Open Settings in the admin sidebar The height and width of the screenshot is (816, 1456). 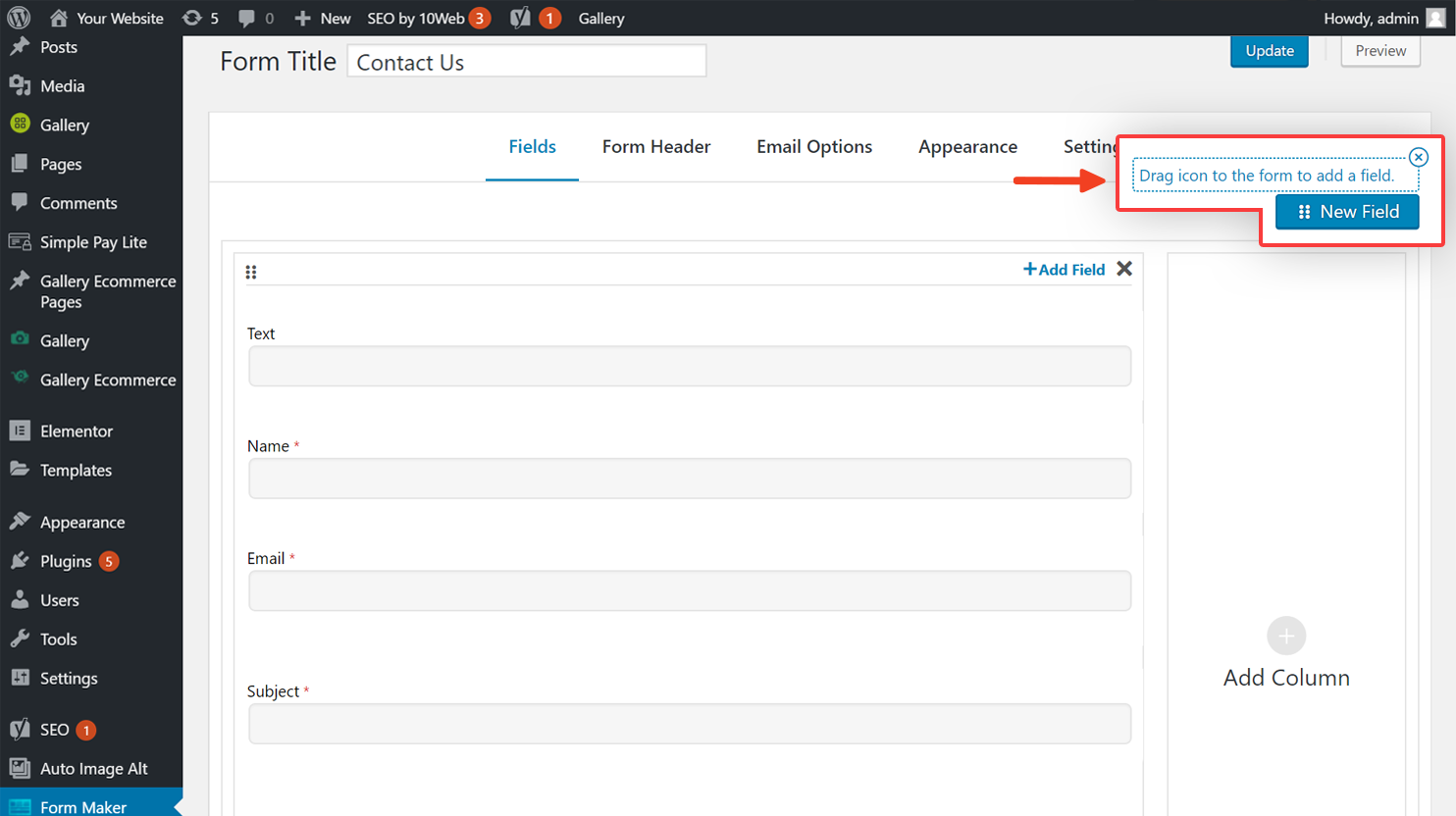pos(69,679)
